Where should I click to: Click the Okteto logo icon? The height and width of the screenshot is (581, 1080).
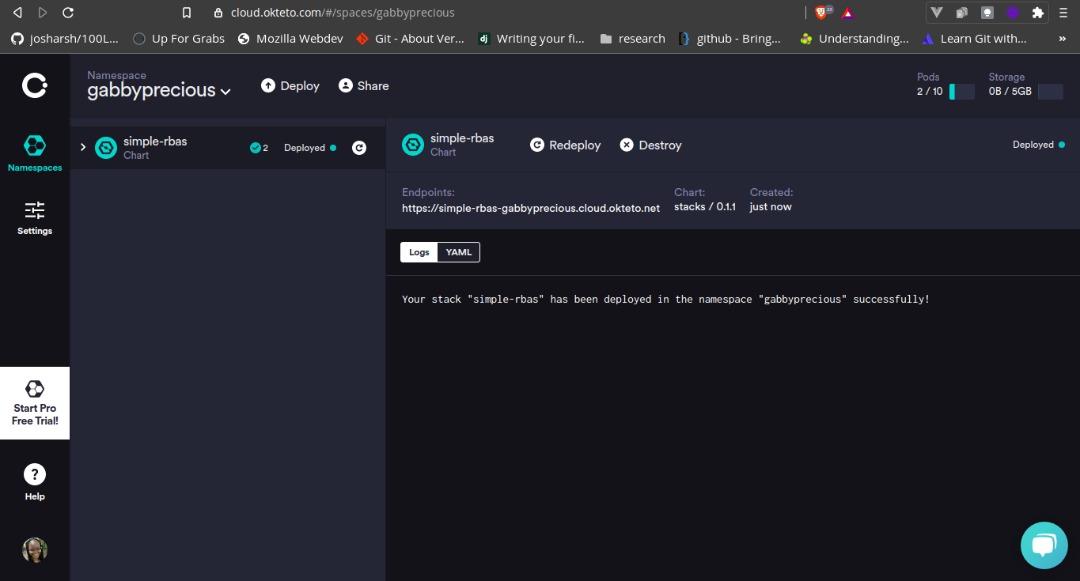[x=34, y=85]
